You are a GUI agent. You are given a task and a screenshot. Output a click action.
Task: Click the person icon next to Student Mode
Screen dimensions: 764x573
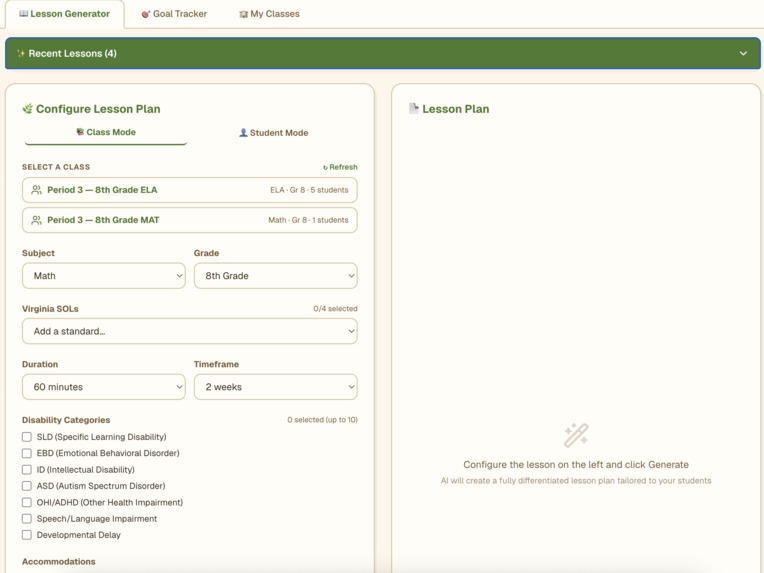(243, 133)
